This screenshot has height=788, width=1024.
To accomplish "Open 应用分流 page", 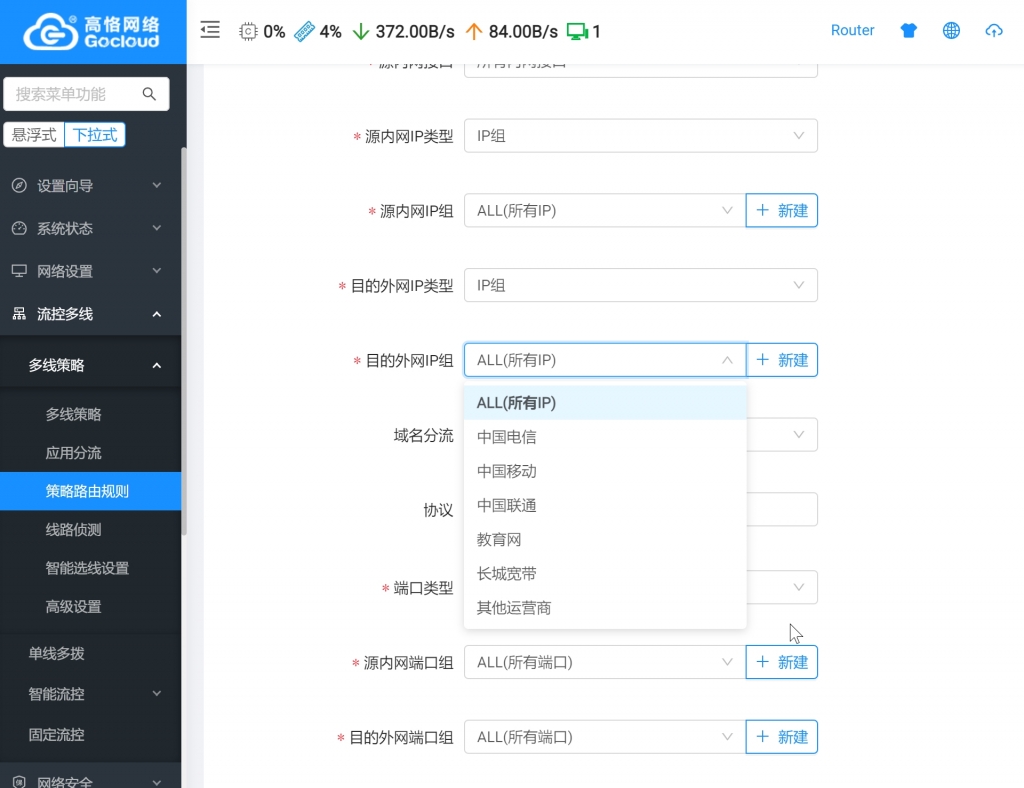I will pyautogui.click(x=90, y=452).
